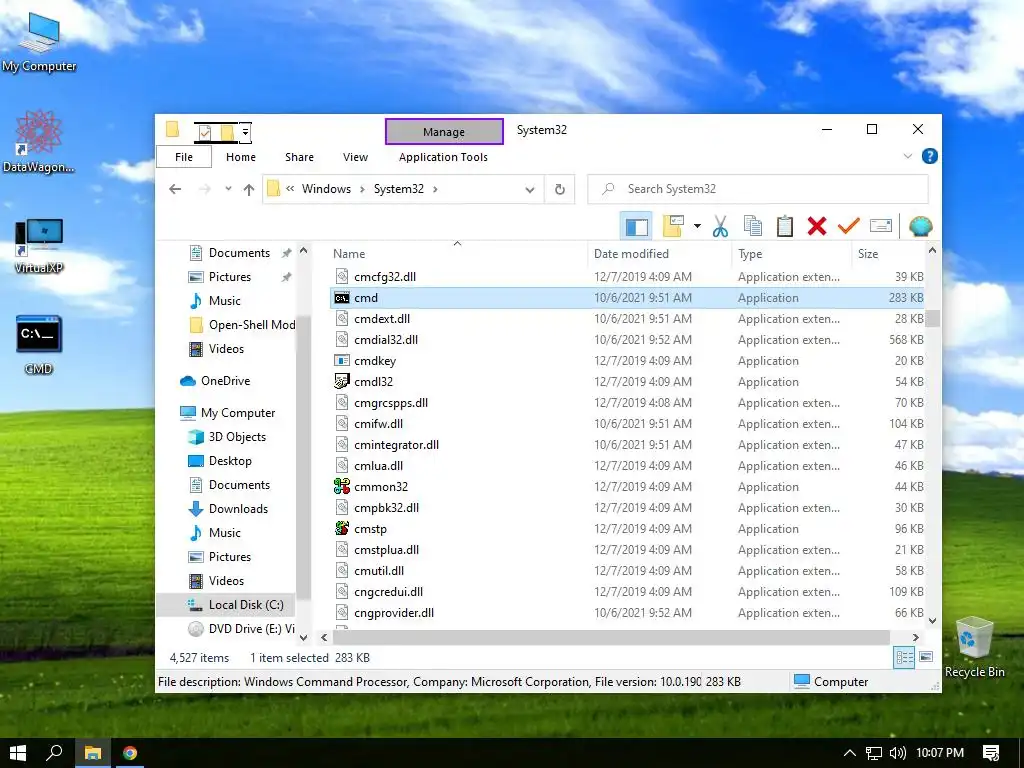Open DVD Drive (E:) in navigation pane
The height and width of the screenshot is (768, 1024).
(240, 629)
